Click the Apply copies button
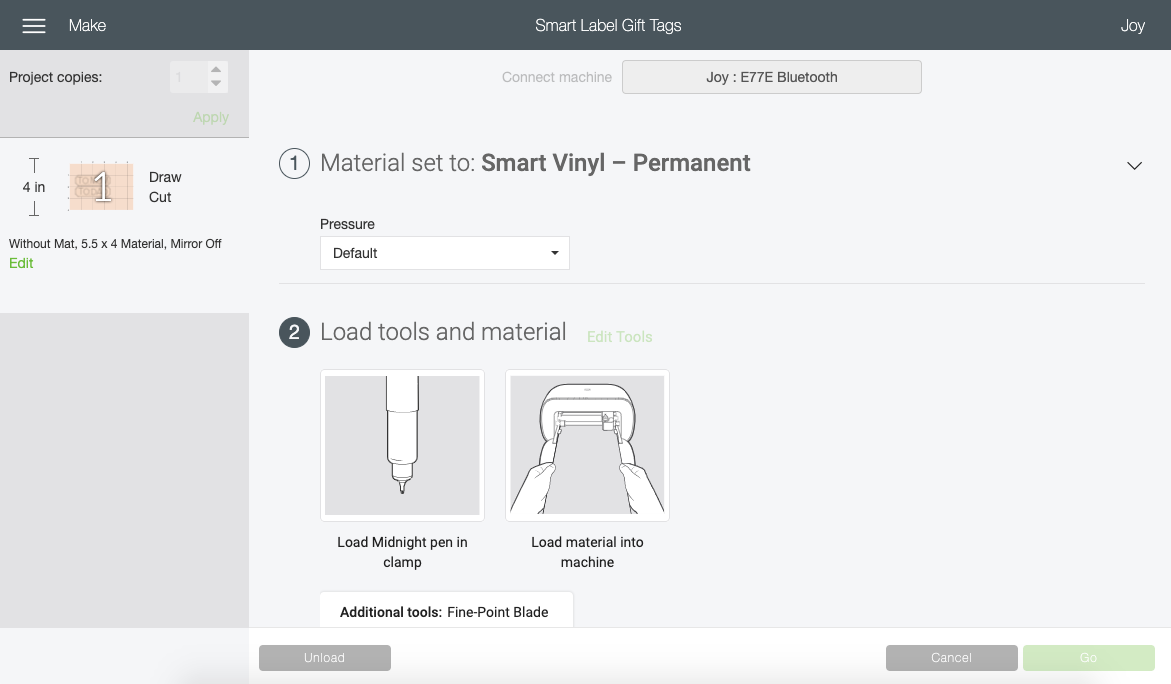Viewport: 1171px width, 684px height. click(x=211, y=117)
